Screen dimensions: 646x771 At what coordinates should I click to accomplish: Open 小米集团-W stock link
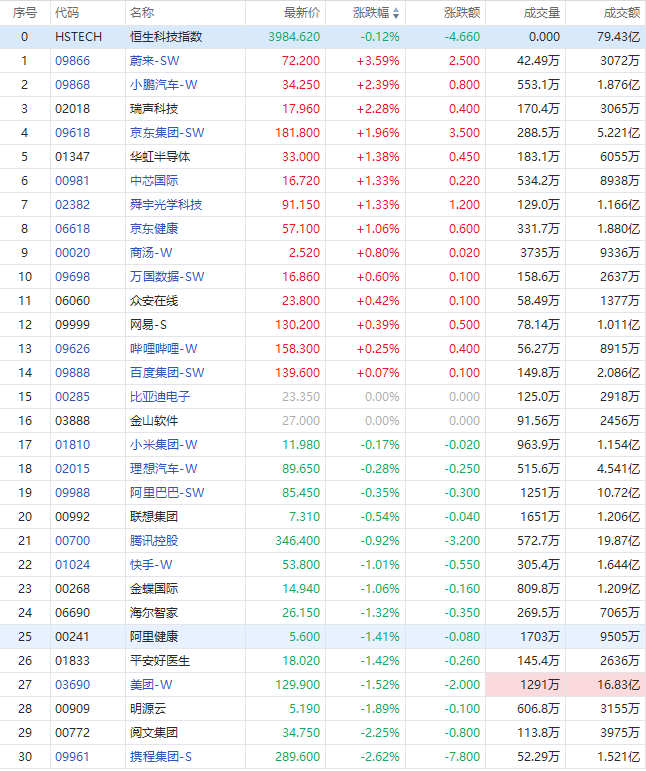click(163, 445)
